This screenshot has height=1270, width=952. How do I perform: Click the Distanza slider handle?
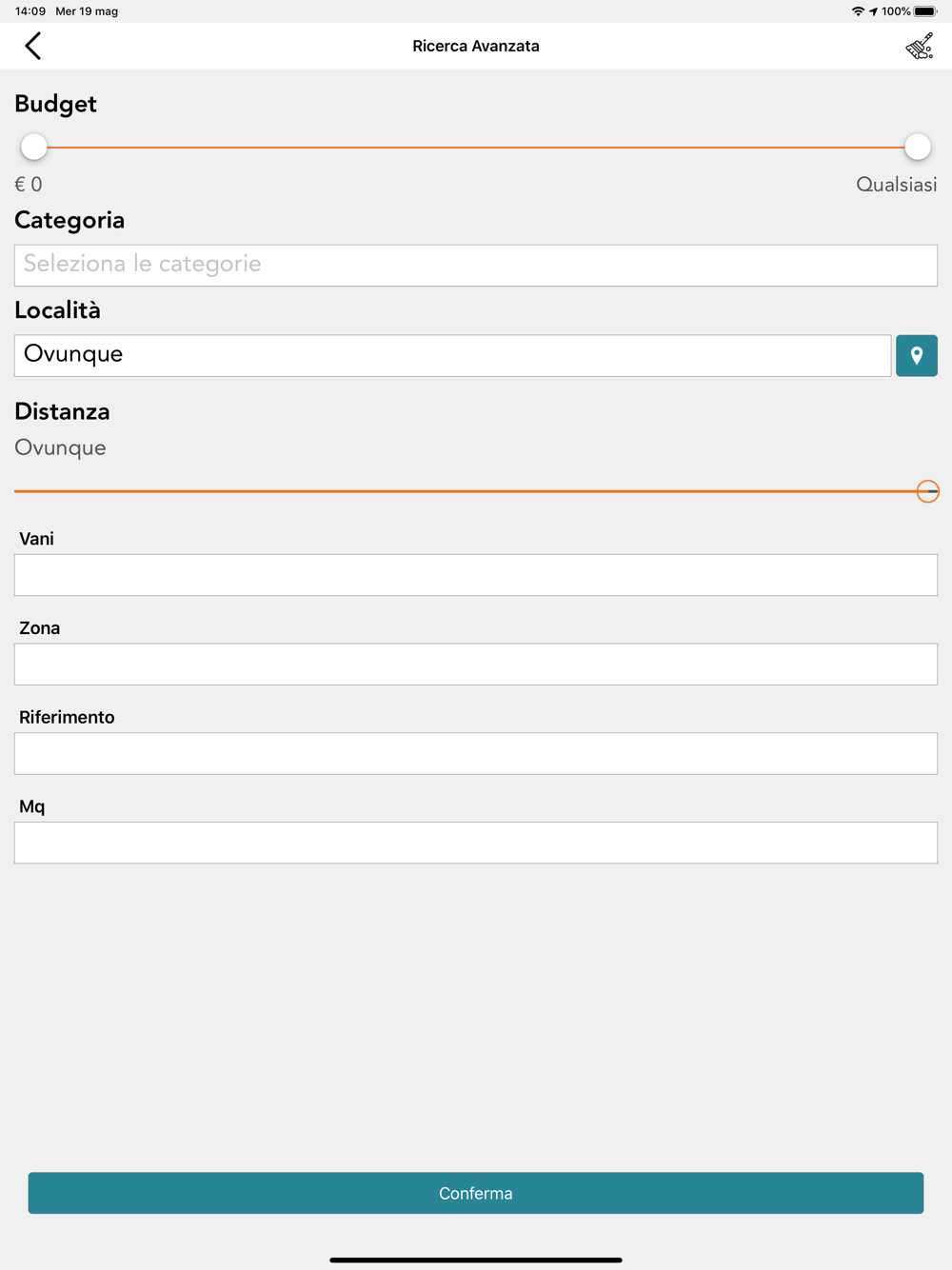tap(927, 491)
